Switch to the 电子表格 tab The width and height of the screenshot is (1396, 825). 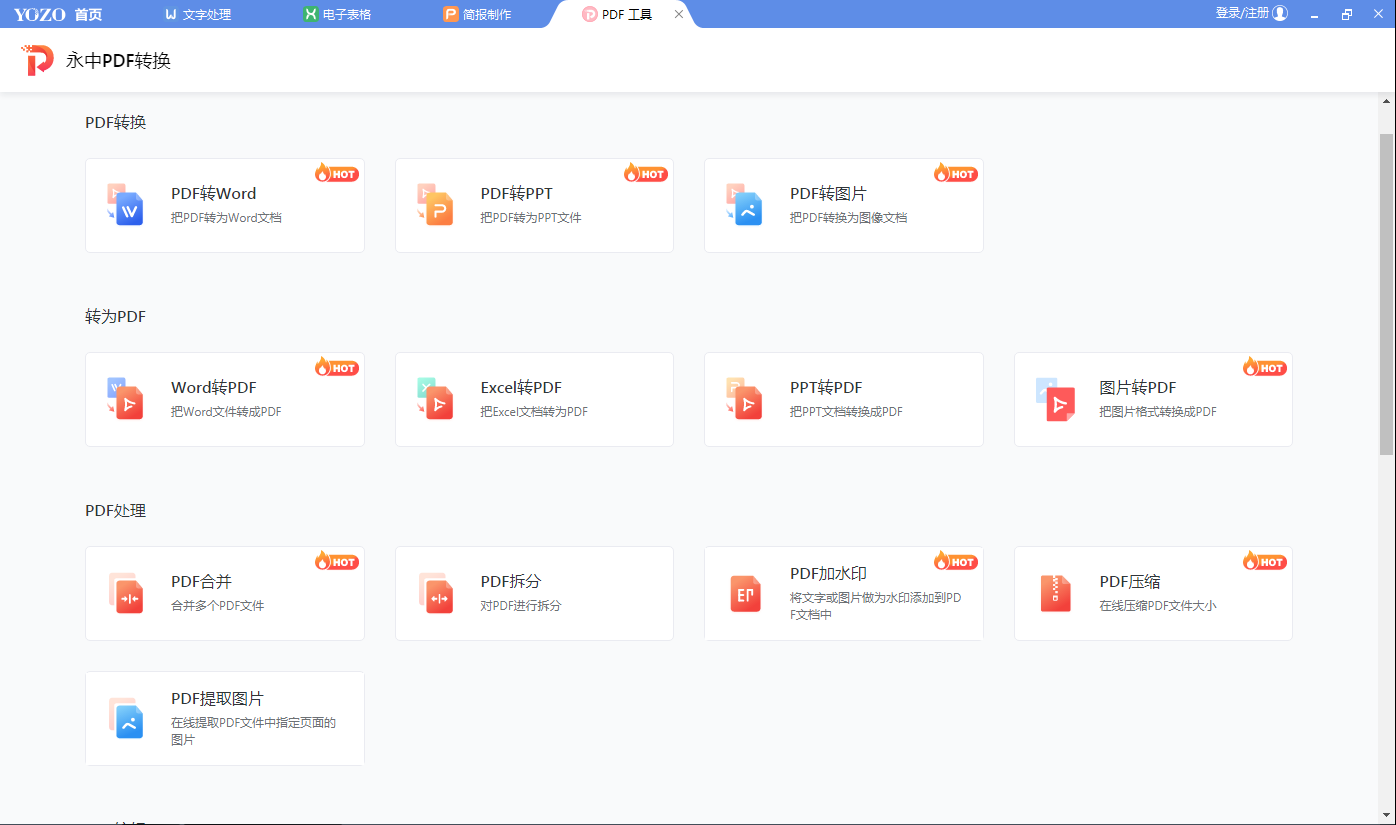(338, 14)
